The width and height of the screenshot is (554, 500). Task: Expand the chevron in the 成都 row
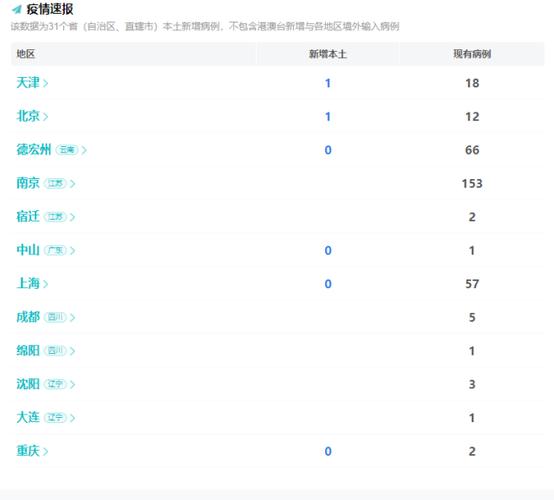[x=72, y=317]
